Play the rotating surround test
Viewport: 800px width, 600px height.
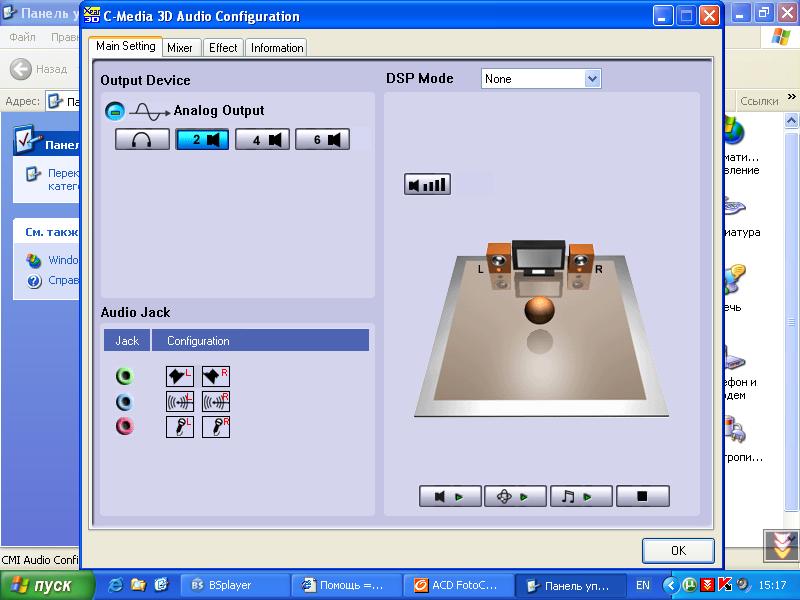515,496
